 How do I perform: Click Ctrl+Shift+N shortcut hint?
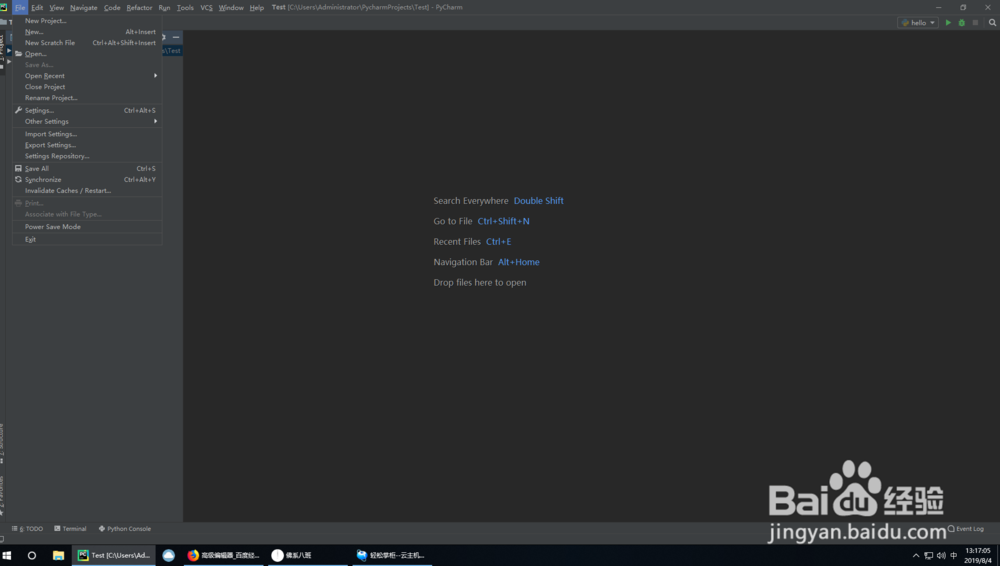(503, 221)
